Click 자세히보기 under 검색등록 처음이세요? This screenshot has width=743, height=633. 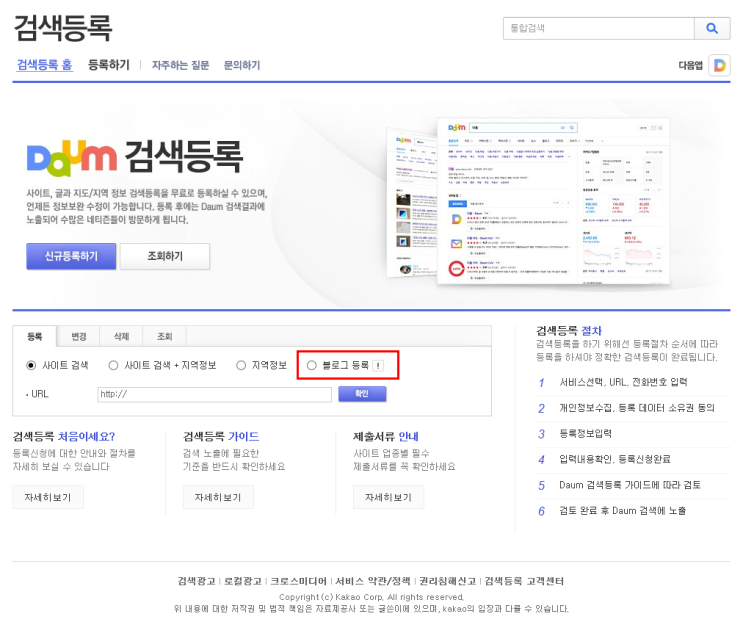click(x=48, y=497)
